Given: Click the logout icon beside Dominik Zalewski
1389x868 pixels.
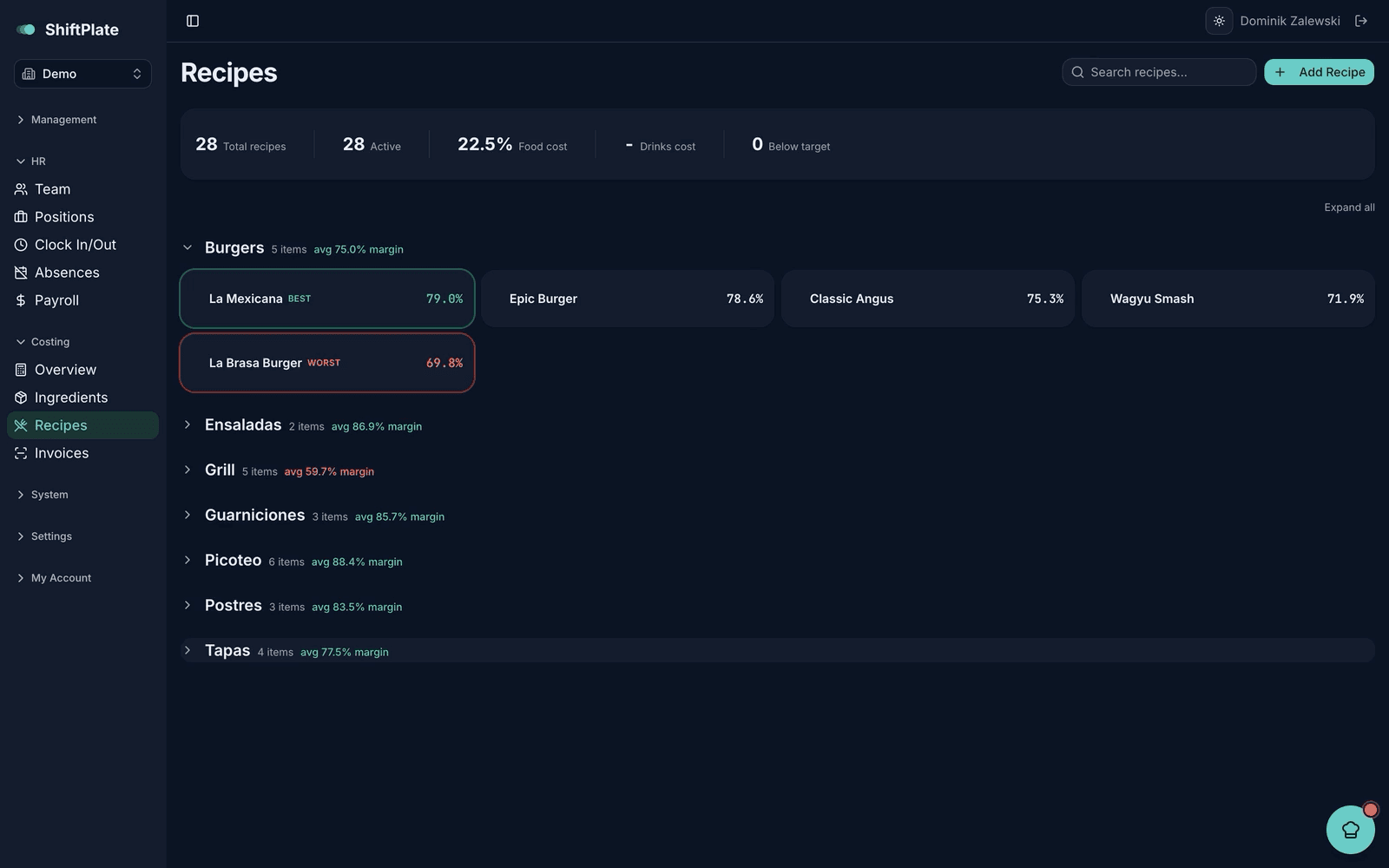Looking at the screenshot, I should click(x=1361, y=21).
